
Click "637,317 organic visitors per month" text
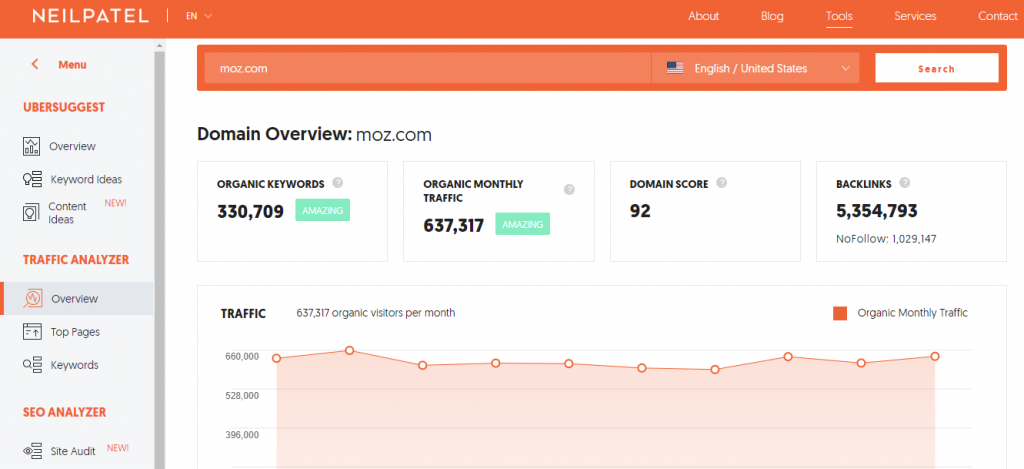point(376,313)
